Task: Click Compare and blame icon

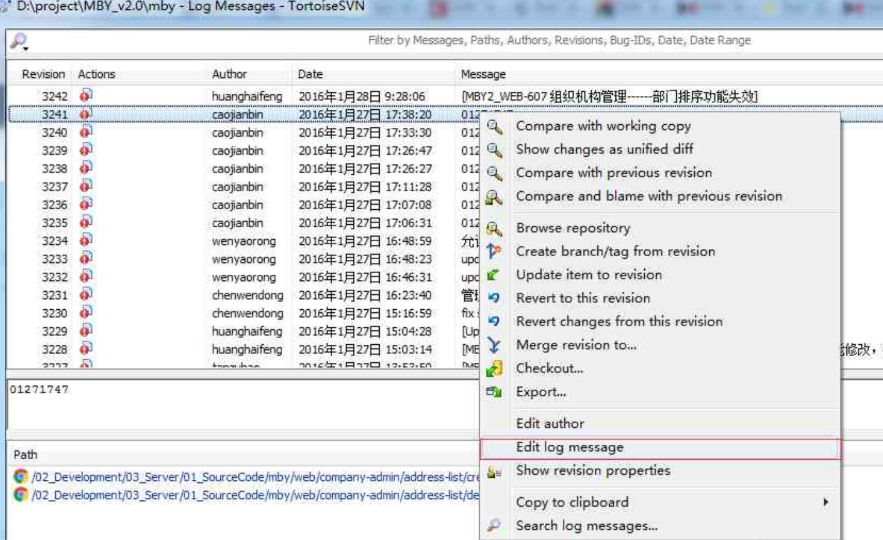Action: coord(494,197)
